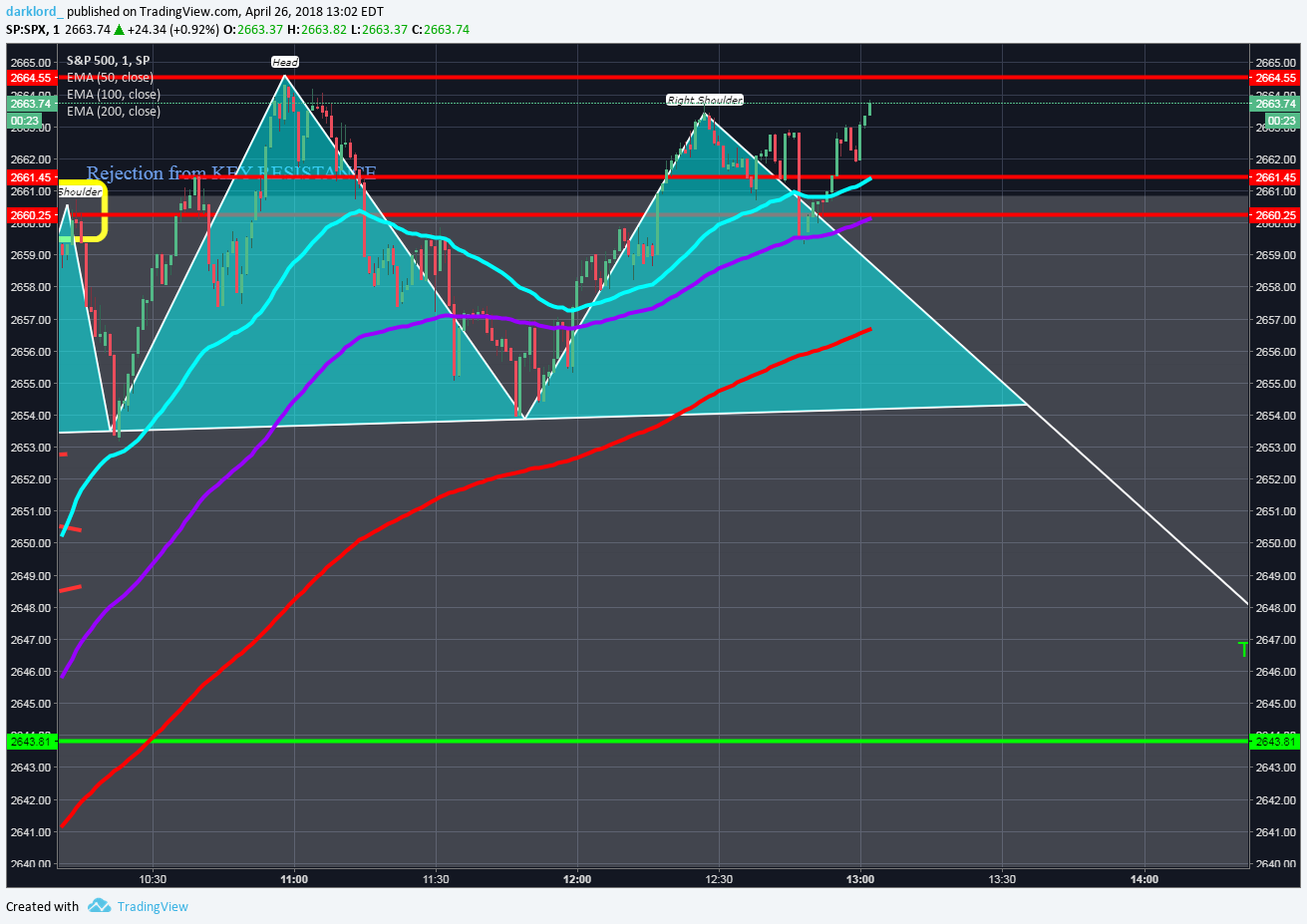Click the 10:30 time axis label

[x=153, y=879]
